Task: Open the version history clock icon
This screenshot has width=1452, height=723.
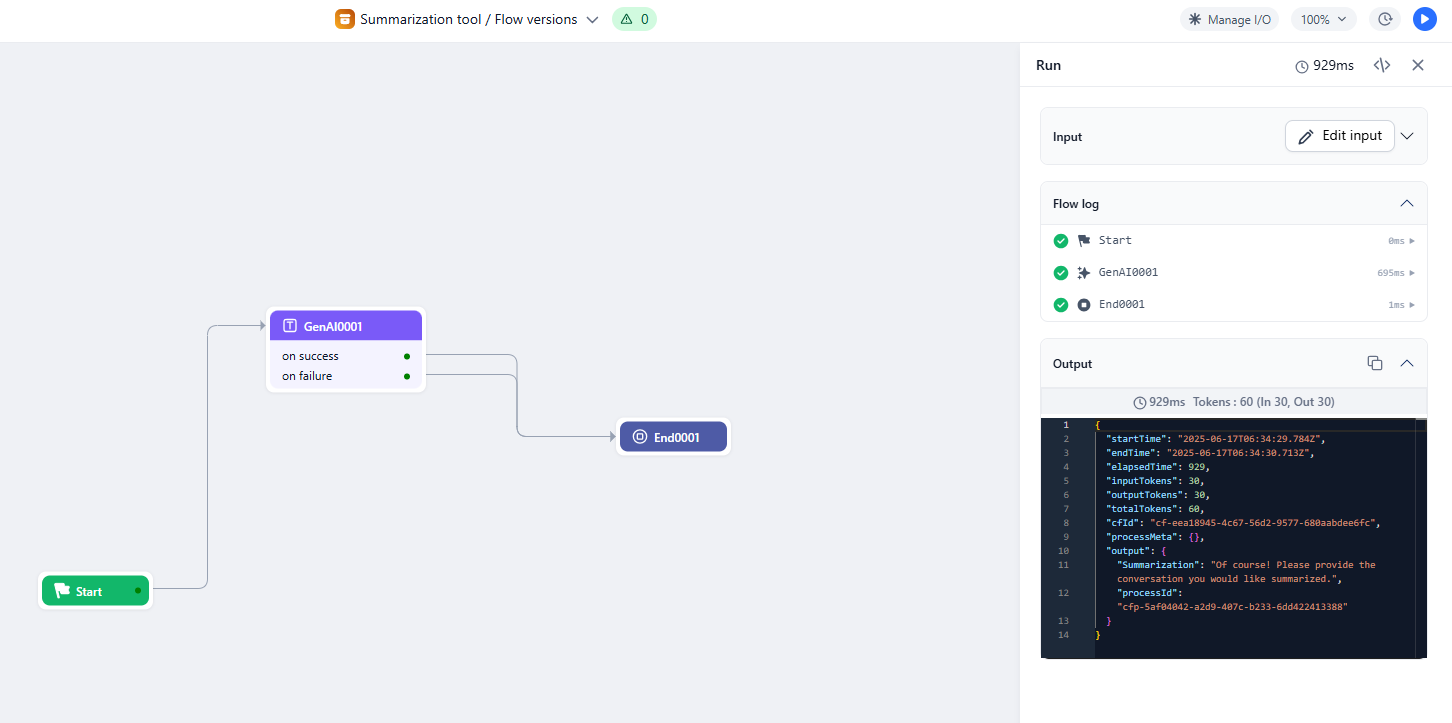Action: click(x=1385, y=19)
